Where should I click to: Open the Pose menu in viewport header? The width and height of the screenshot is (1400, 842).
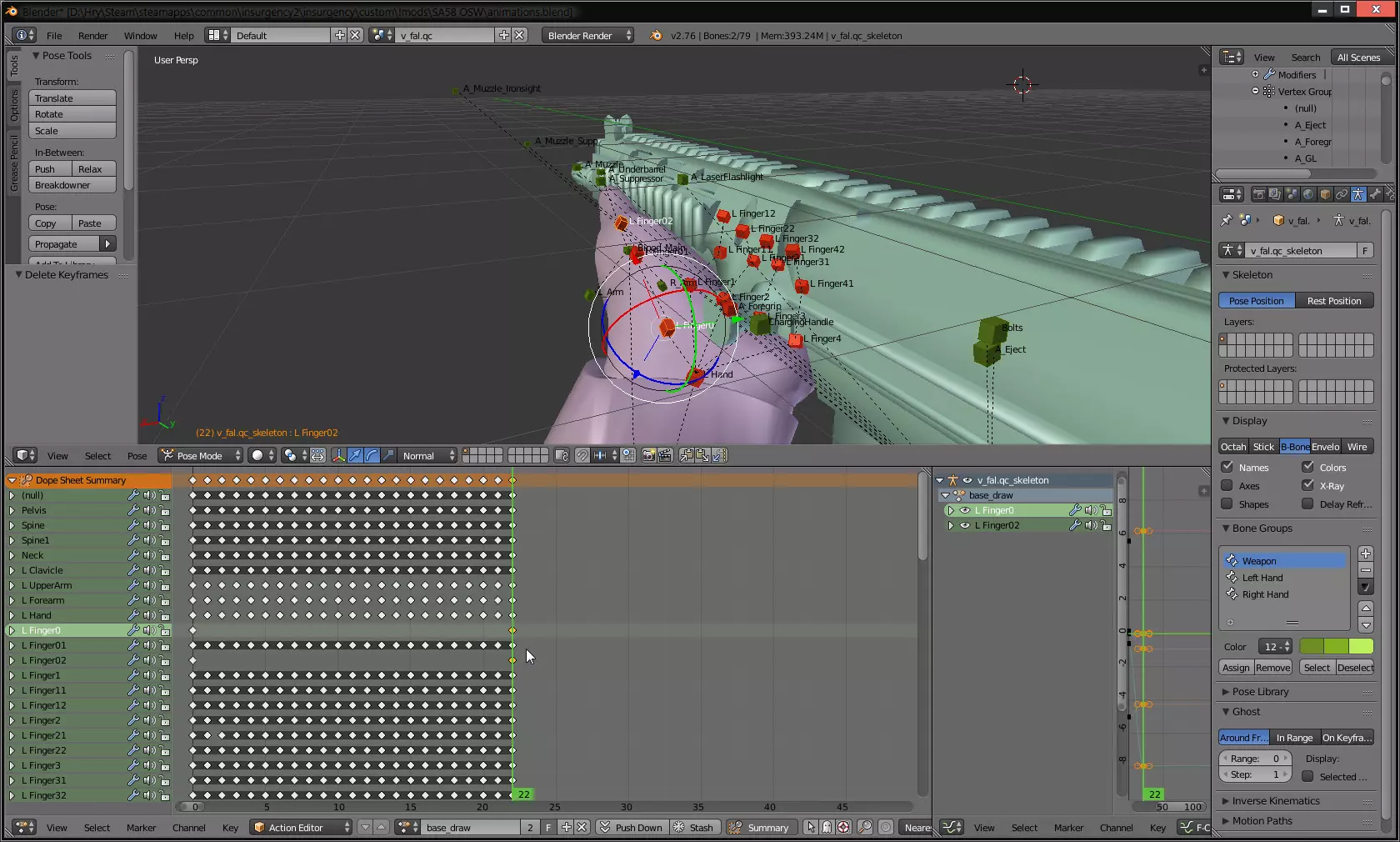click(x=137, y=456)
